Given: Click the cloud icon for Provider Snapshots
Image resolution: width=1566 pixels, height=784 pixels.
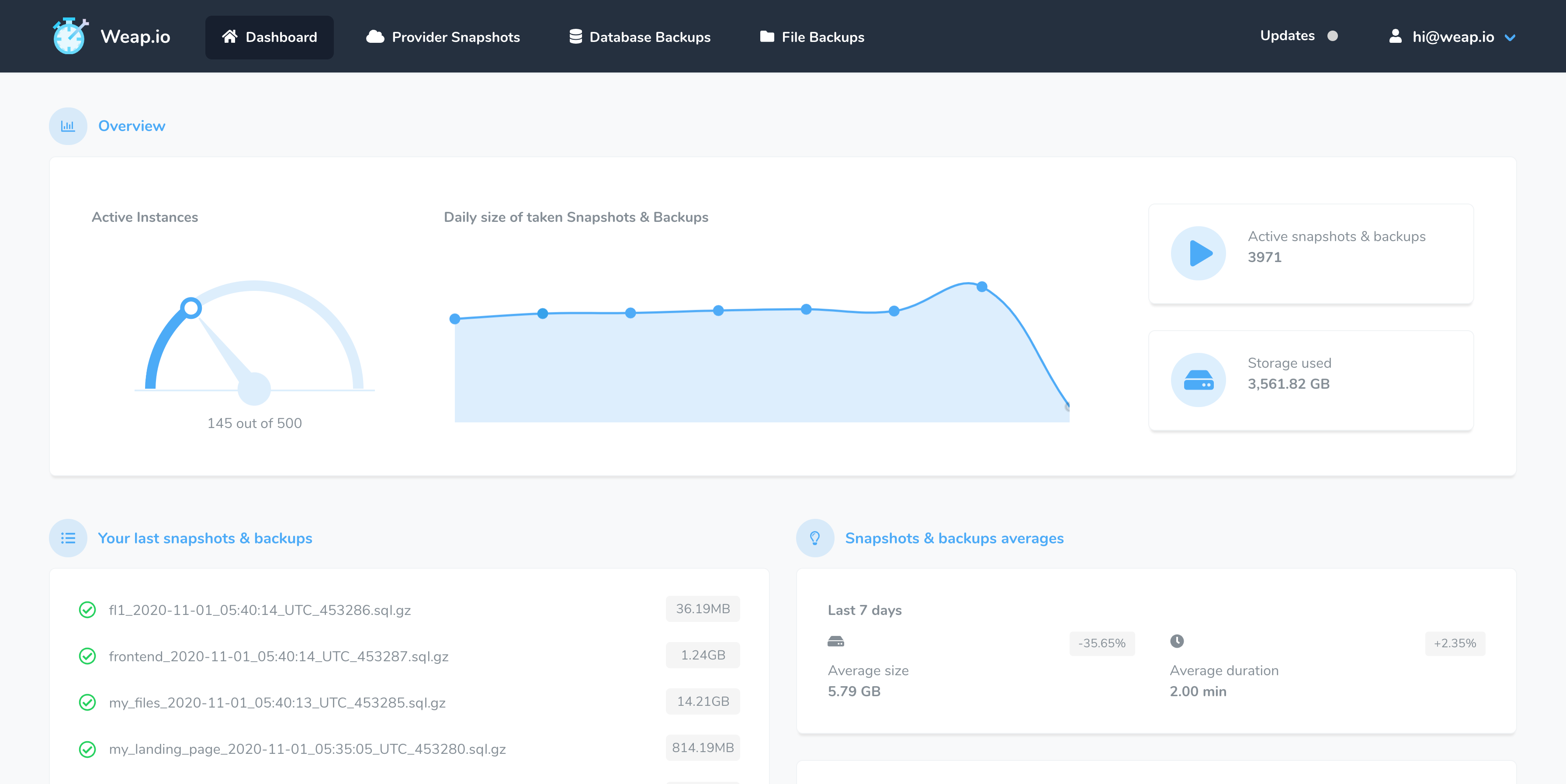Looking at the screenshot, I should point(375,36).
